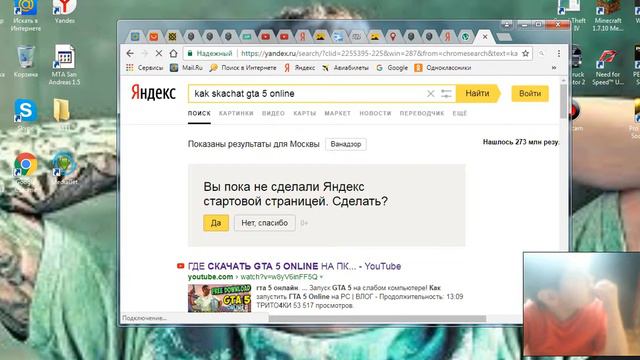The height and width of the screenshot is (360, 640).
Task: Click the 'Нашлось 273 млн' results count text
Action: [x=521, y=142]
